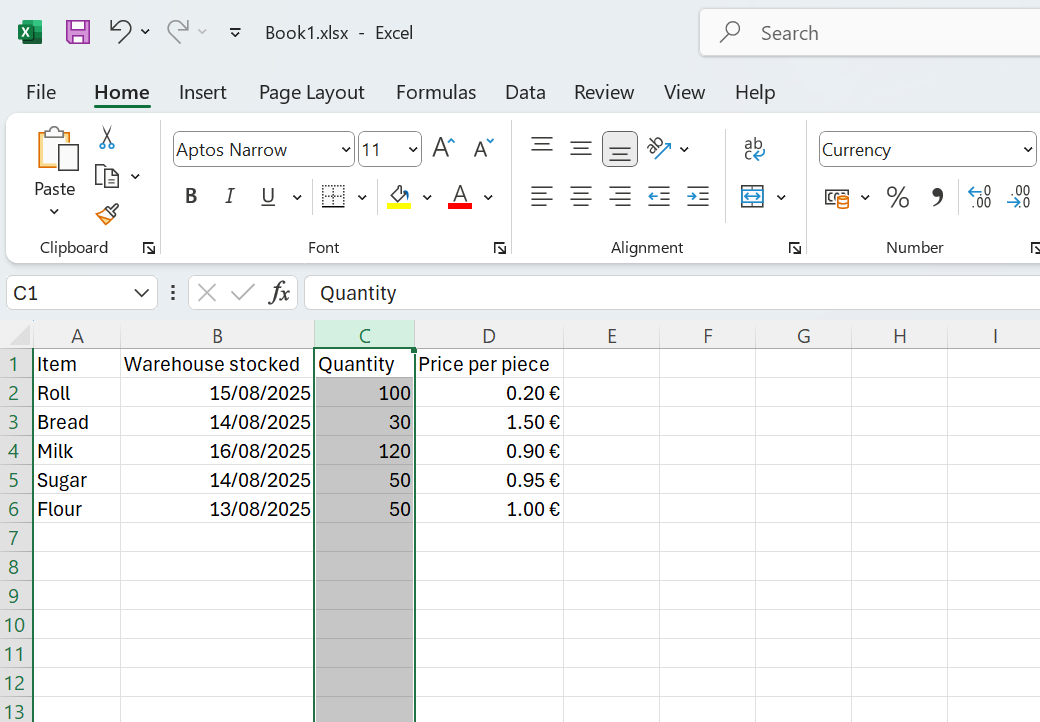
Task: Click the C1 Name Box
Action: click(x=82, y=293)
